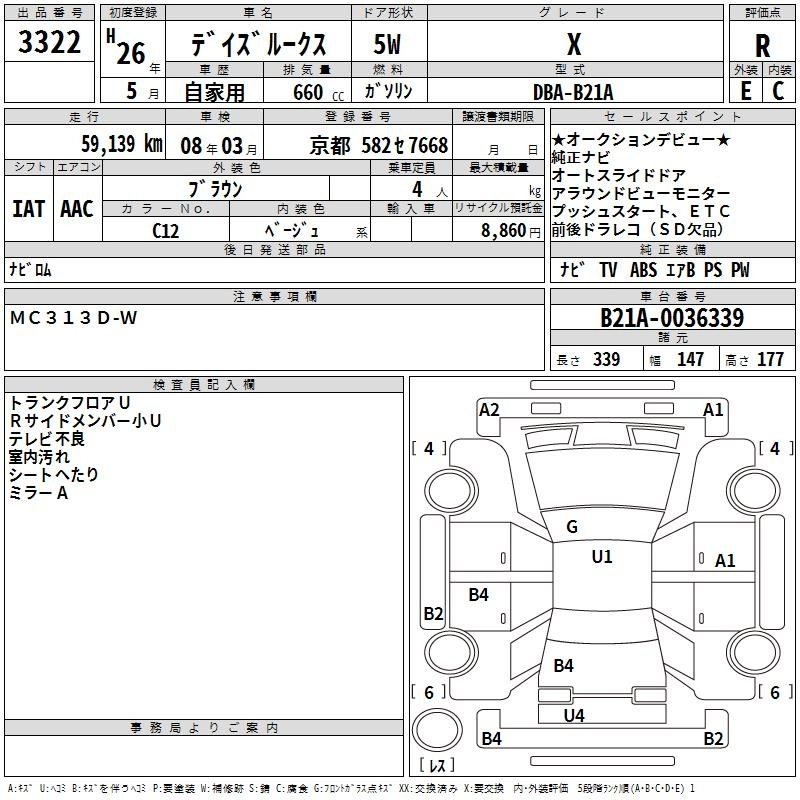Select the recycle deposit amount 8,860円
Image resolution: width=800 pixels, height=800 pixels.
(509, 230)
